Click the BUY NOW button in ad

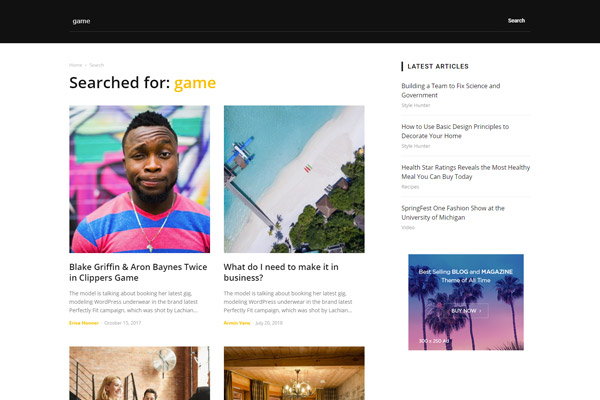click(466, 310)
